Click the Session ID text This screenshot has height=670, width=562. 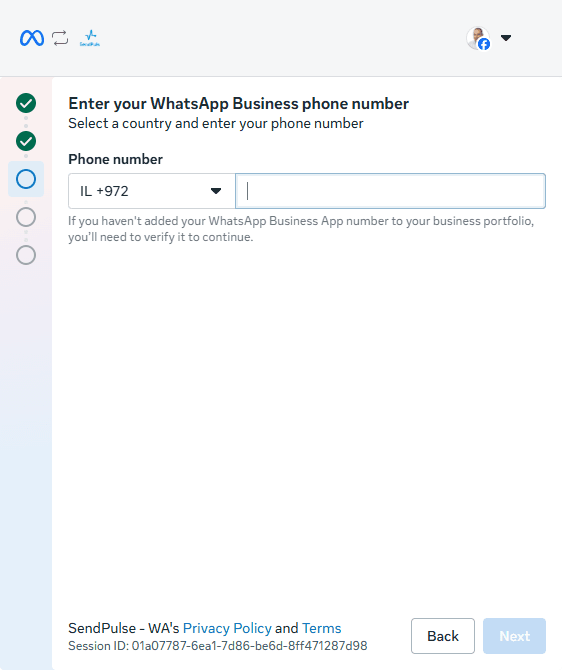click(218, 646)
